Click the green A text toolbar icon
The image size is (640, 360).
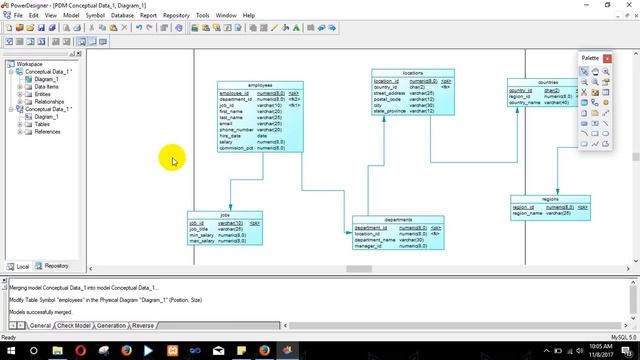pos(296,28)
